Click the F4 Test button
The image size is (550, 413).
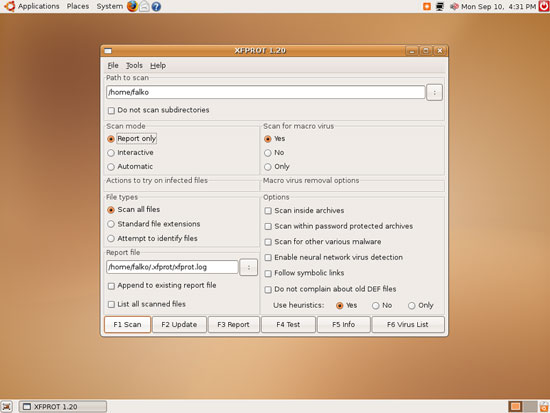[288, 325]
